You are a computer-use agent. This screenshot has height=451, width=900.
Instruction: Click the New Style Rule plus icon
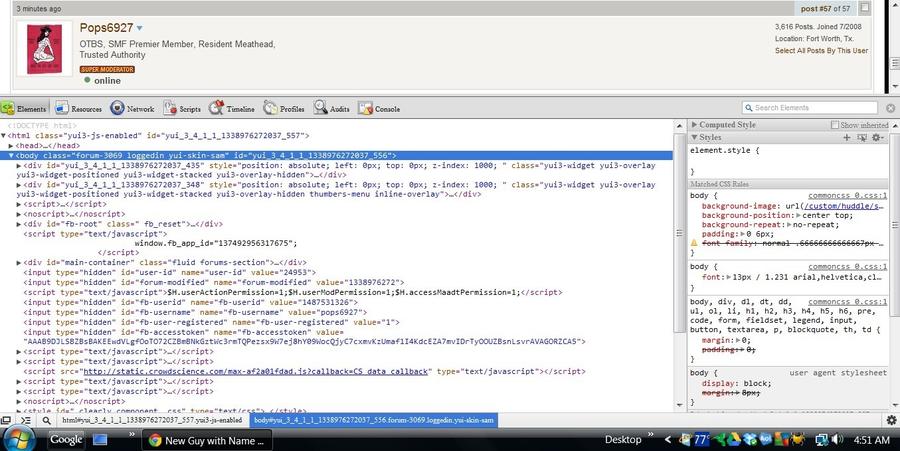[847, 137]
